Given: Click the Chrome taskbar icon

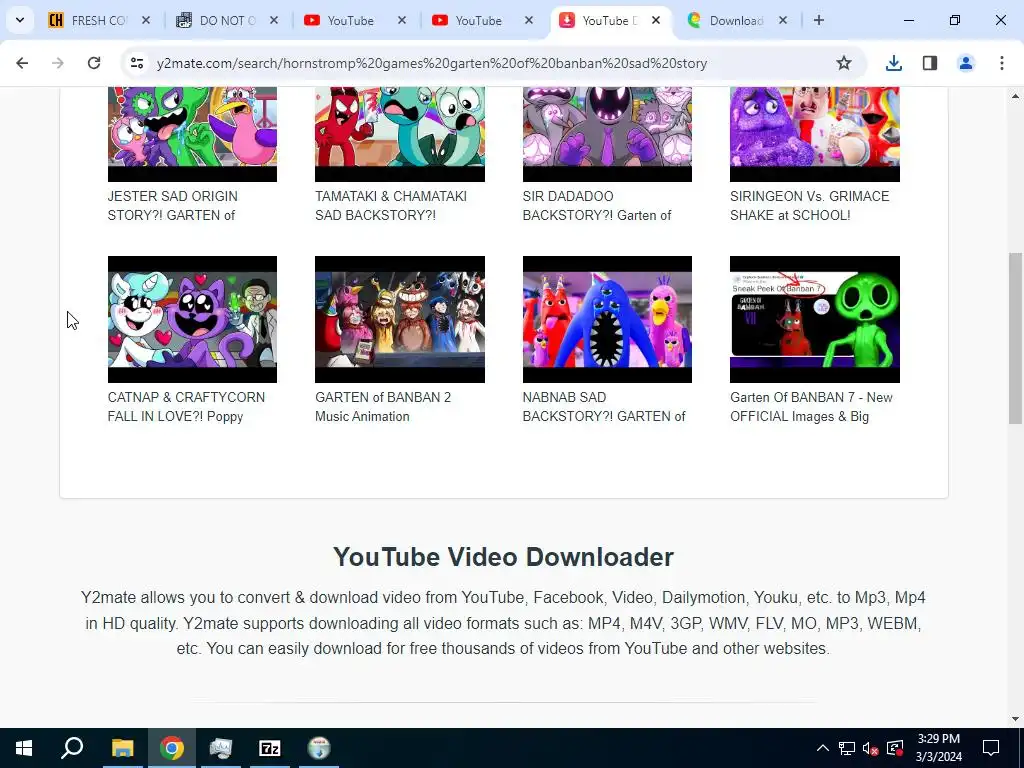Looking at the screenshot, I should tap(172, 748).
